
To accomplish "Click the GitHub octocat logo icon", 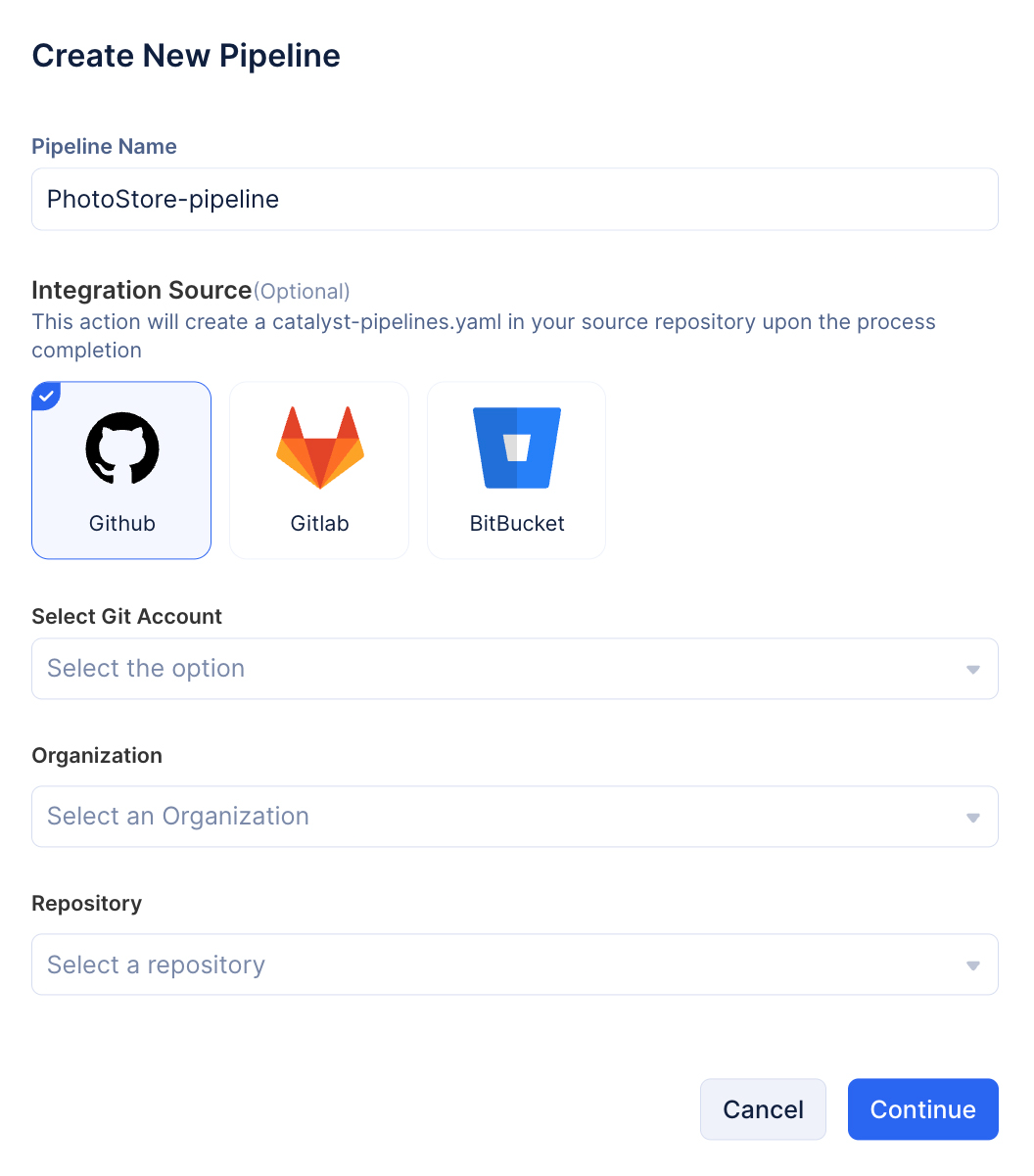I will coord(122,448).
